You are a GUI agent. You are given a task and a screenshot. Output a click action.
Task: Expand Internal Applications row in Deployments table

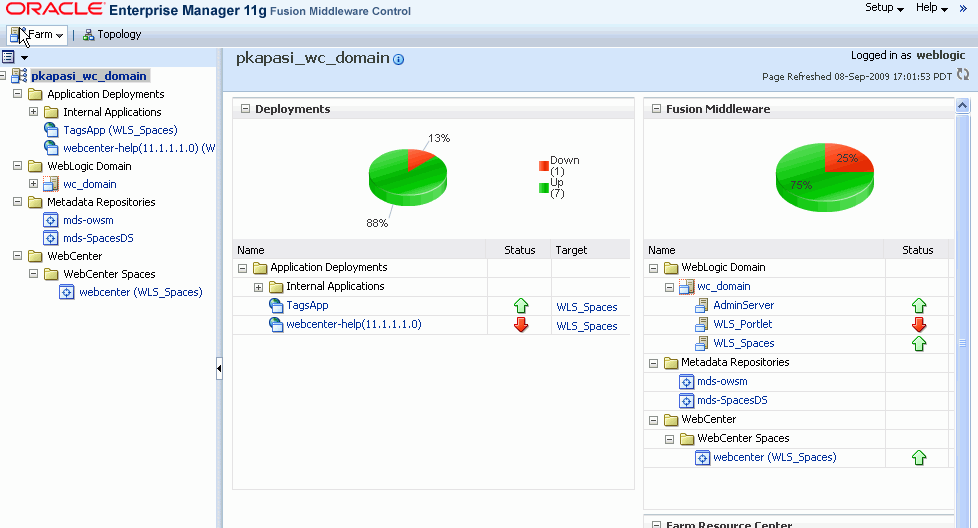(x=258, y=287)
